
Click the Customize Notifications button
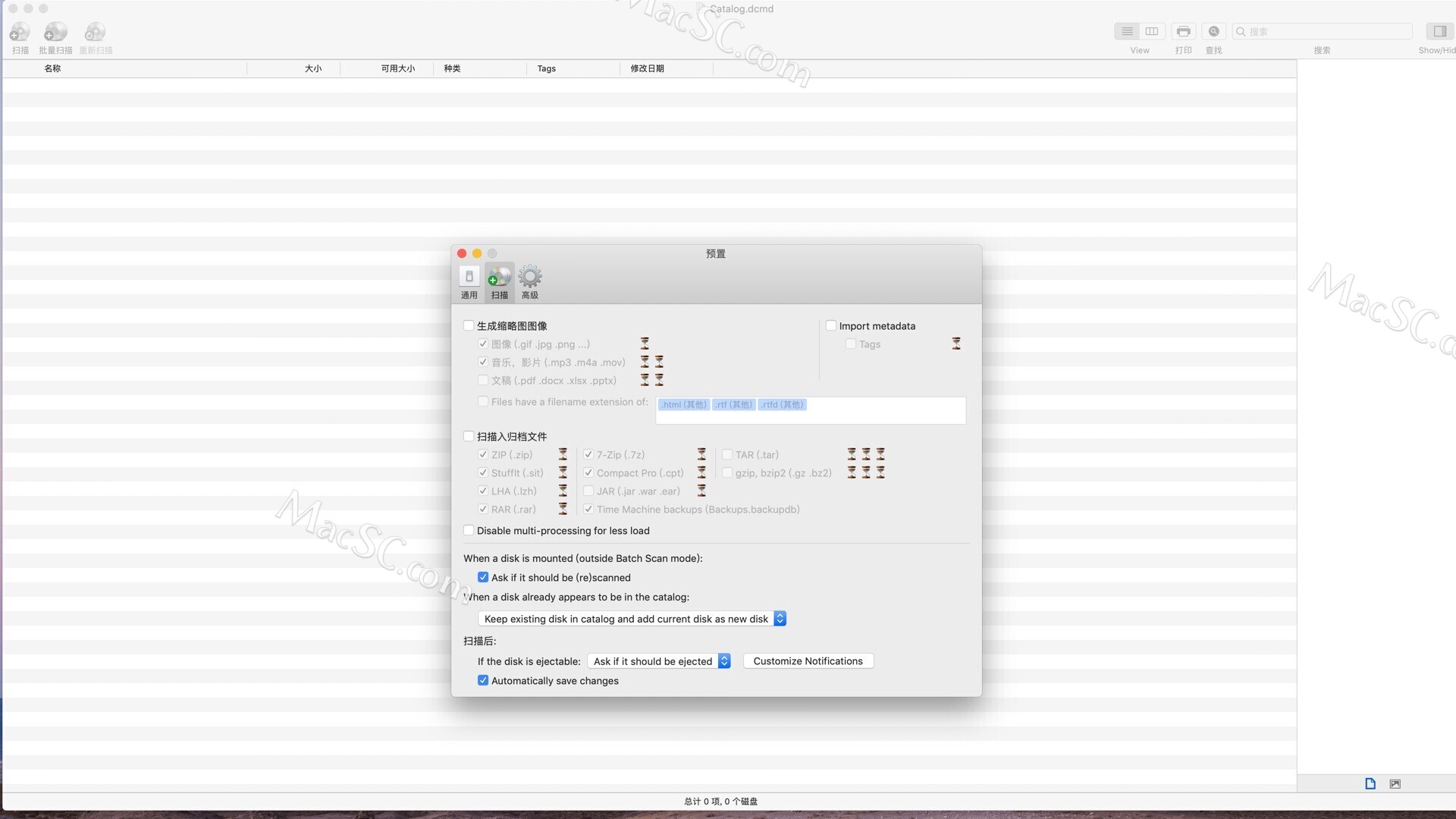(808, 661)
